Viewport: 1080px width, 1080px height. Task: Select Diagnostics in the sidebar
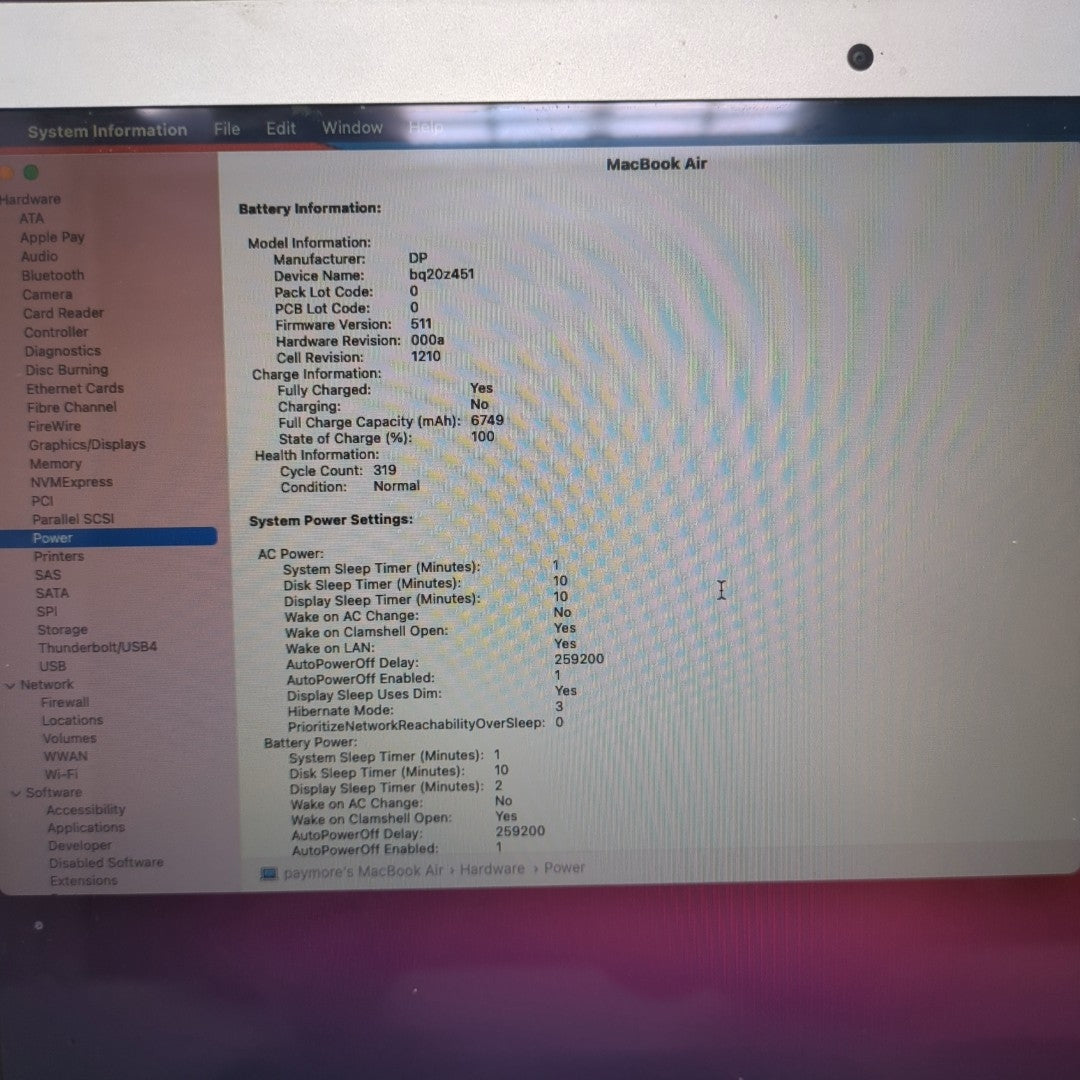pyautogui.click(x=63, y=351)
